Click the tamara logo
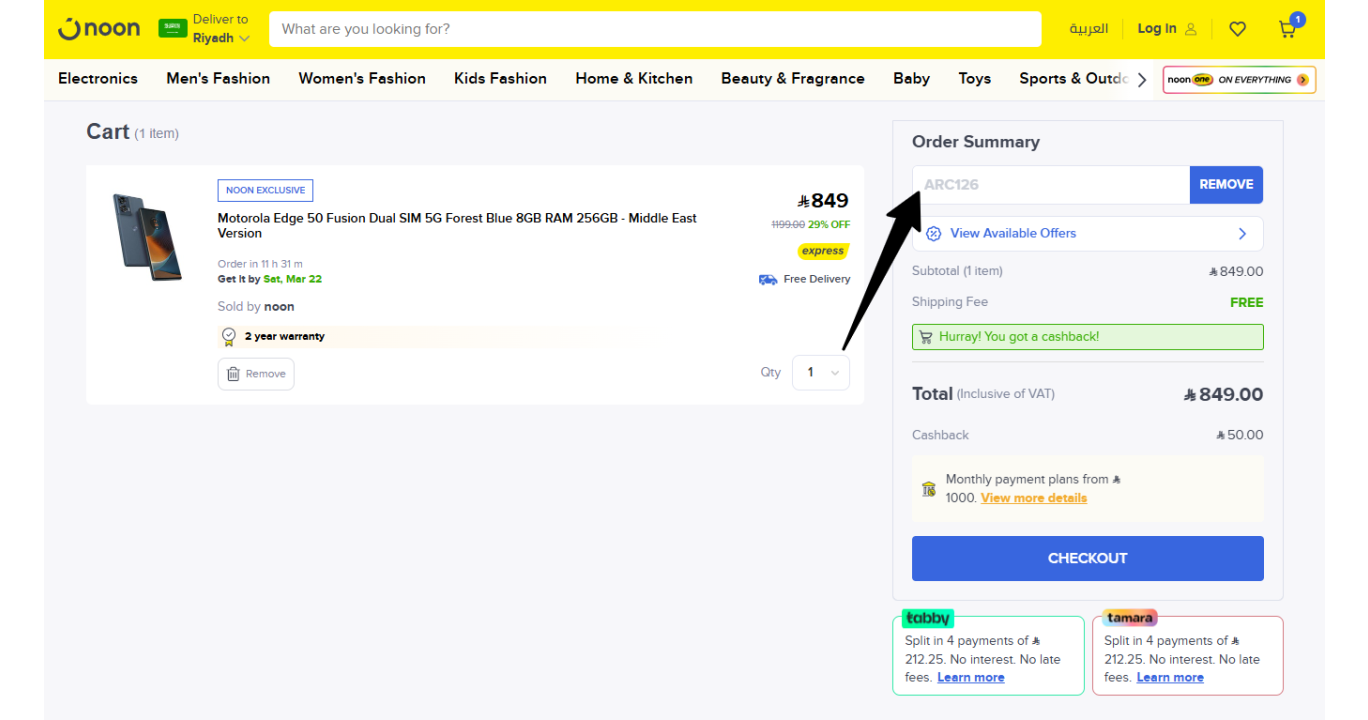 pyautogui.click(x=1130, y=618)
